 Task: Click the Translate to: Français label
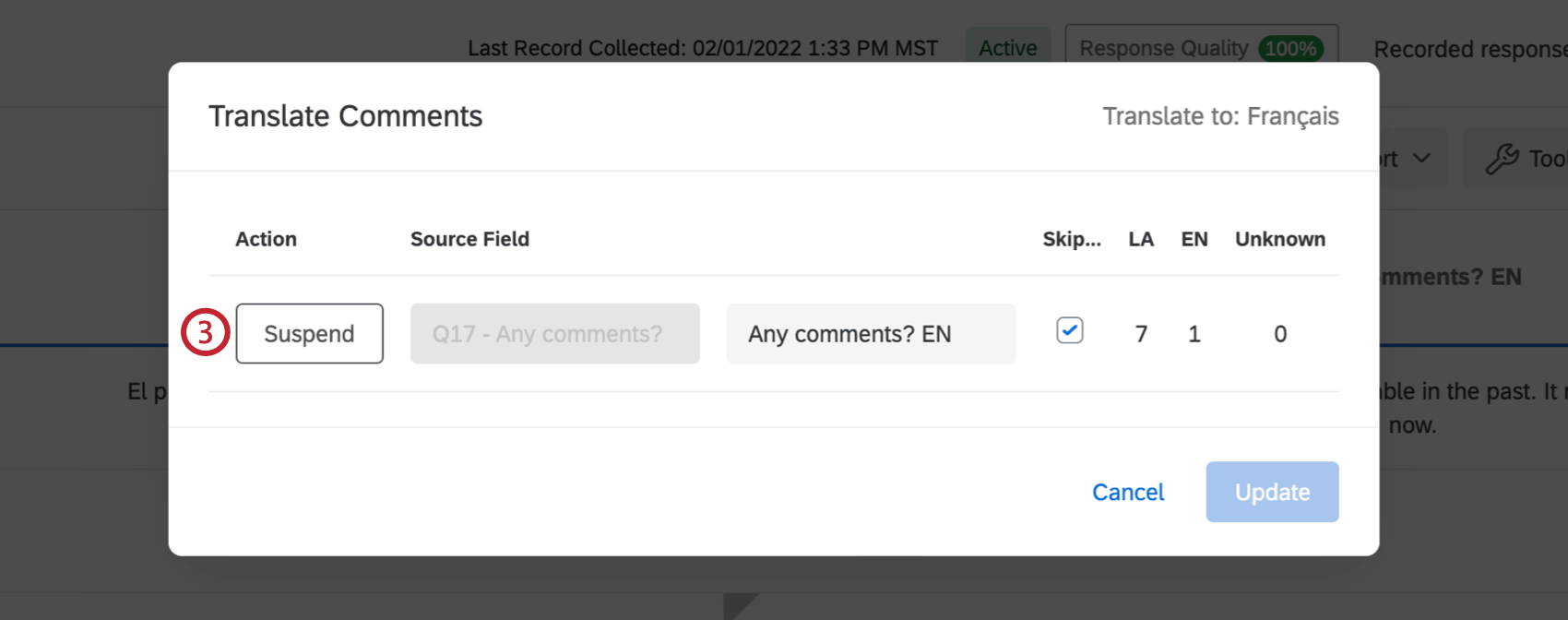[x=1220, y=116]
